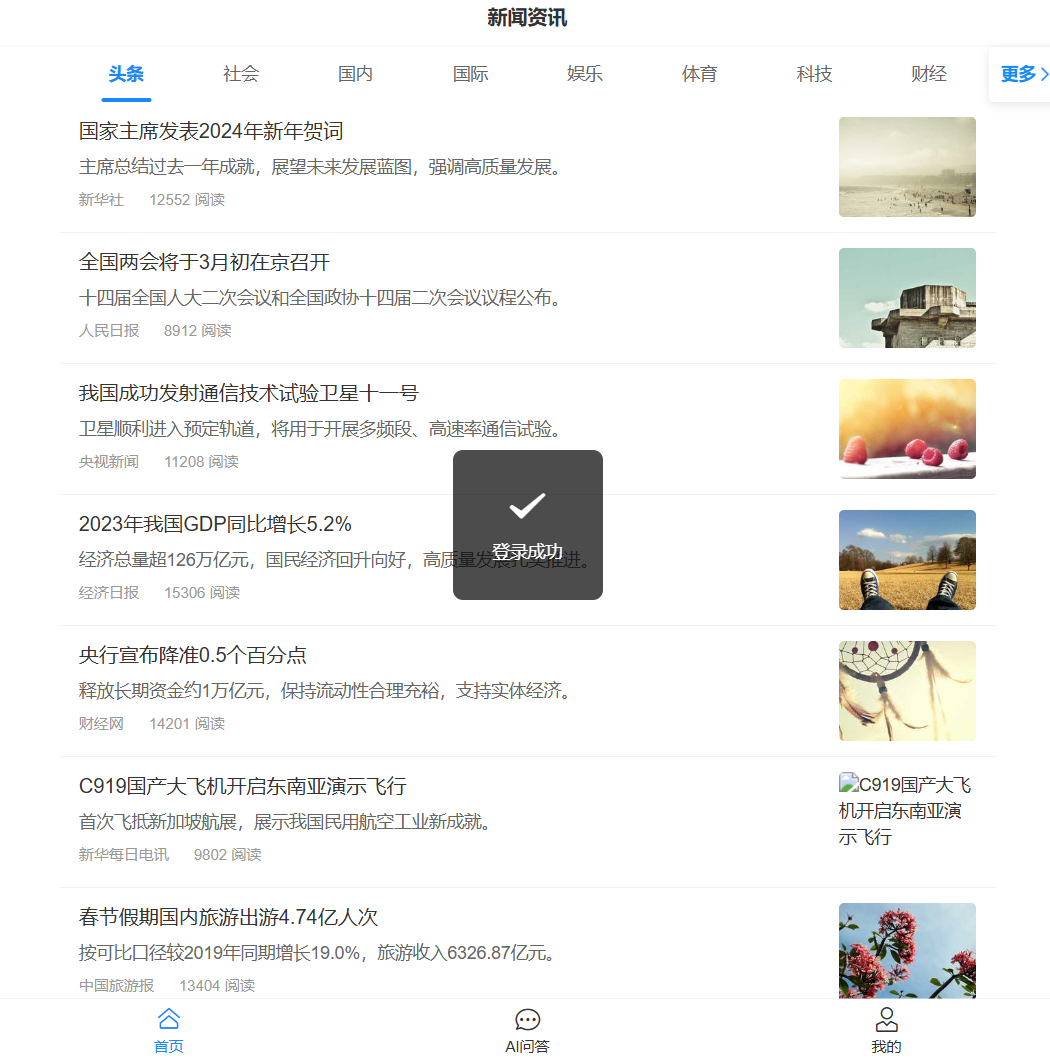The image size is (1050, 1060).
Task: Open the 国际 tab
Action: (x=470, y=74)
